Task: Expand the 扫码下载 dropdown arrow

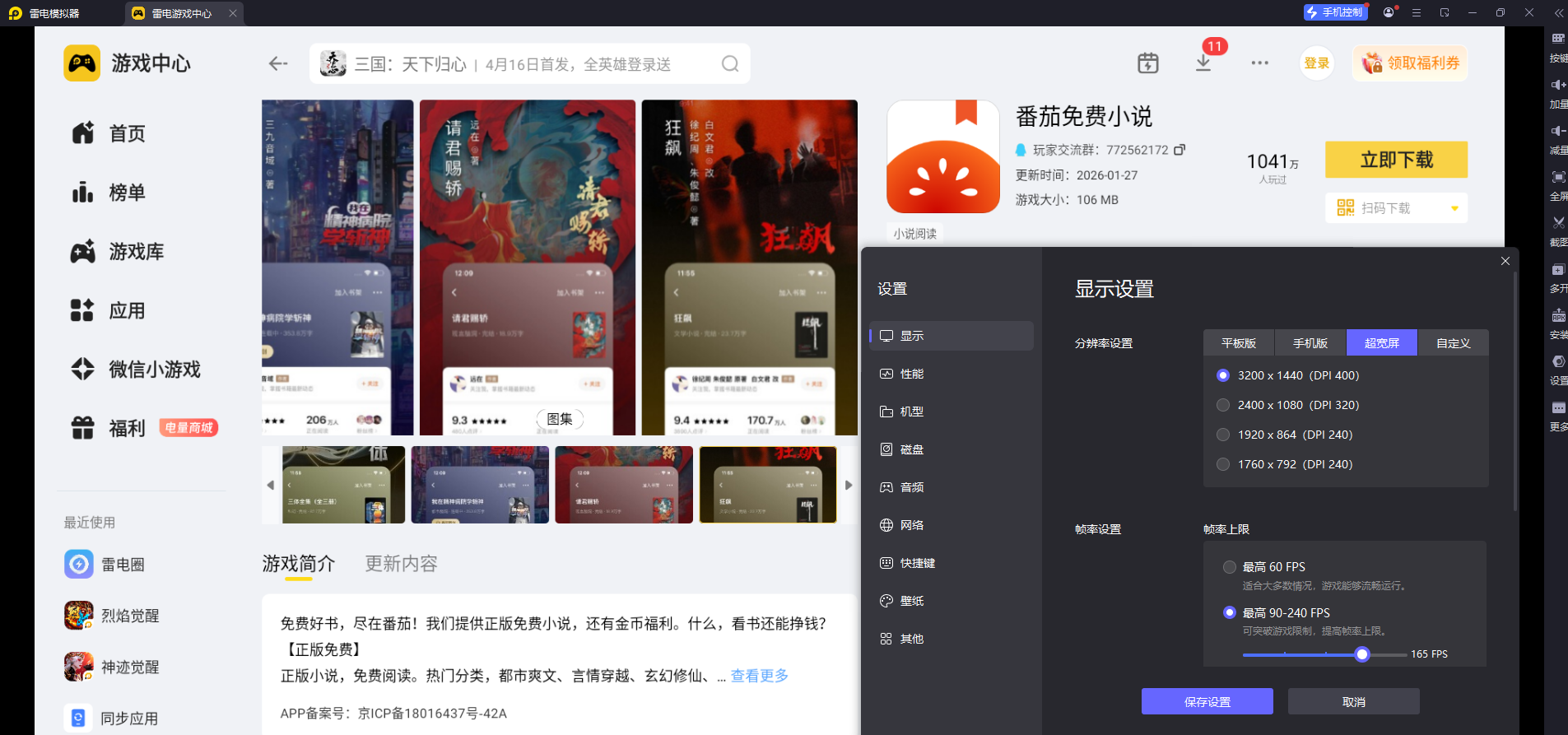Action: click(x=1454, y=208)
